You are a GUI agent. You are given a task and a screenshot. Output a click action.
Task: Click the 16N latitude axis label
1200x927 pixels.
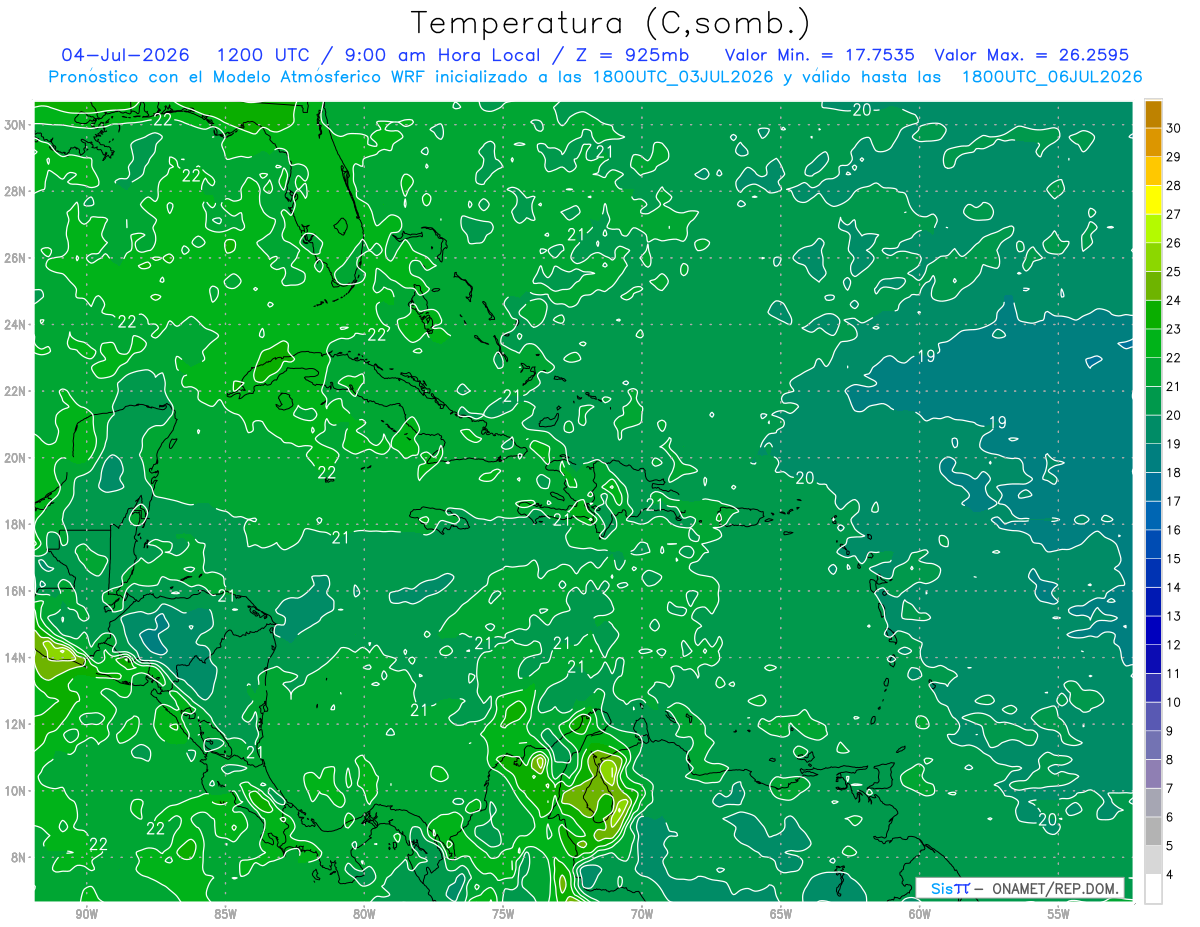[x=16, y=591]
